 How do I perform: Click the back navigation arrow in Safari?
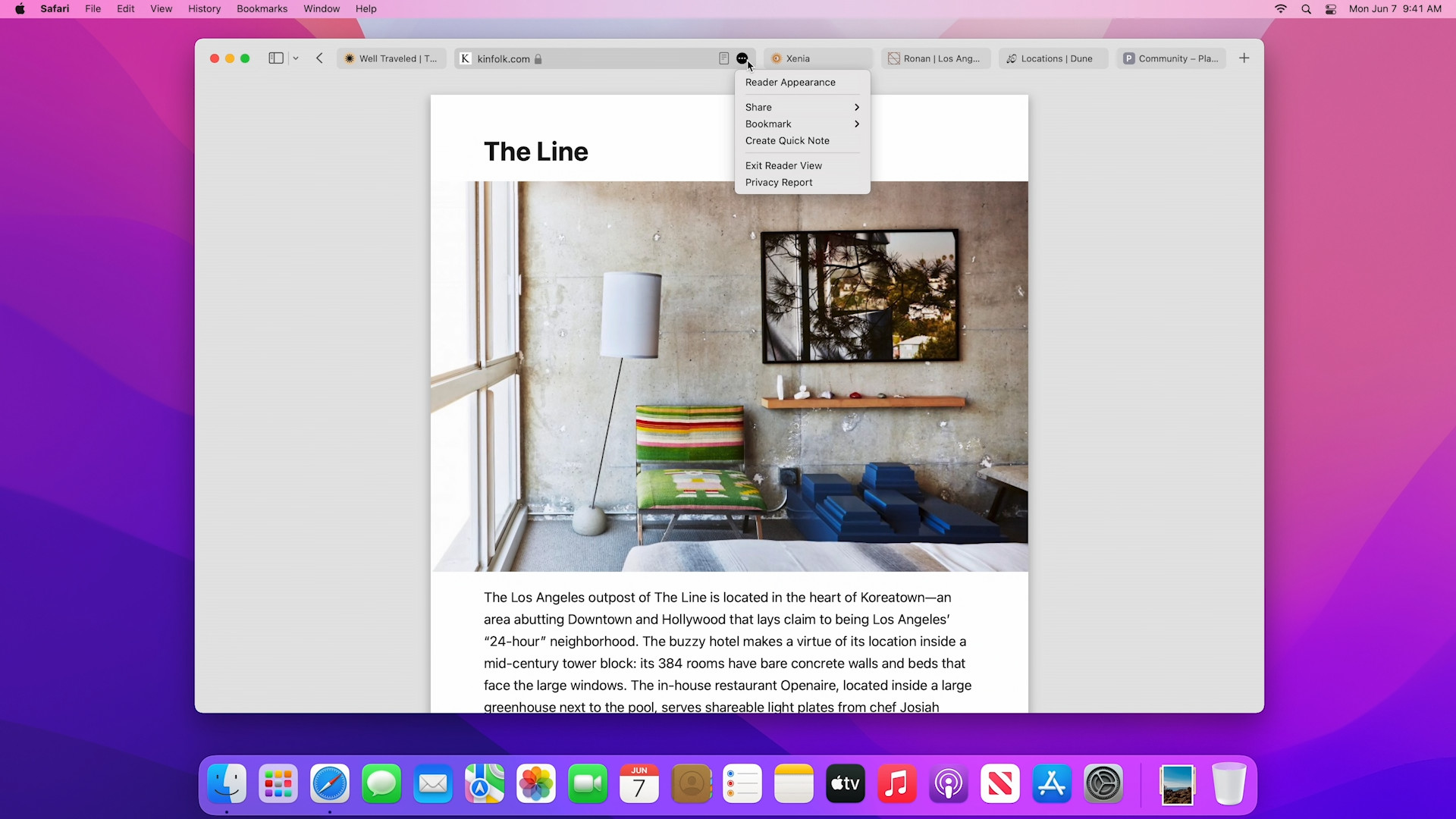tap(319, 58)
